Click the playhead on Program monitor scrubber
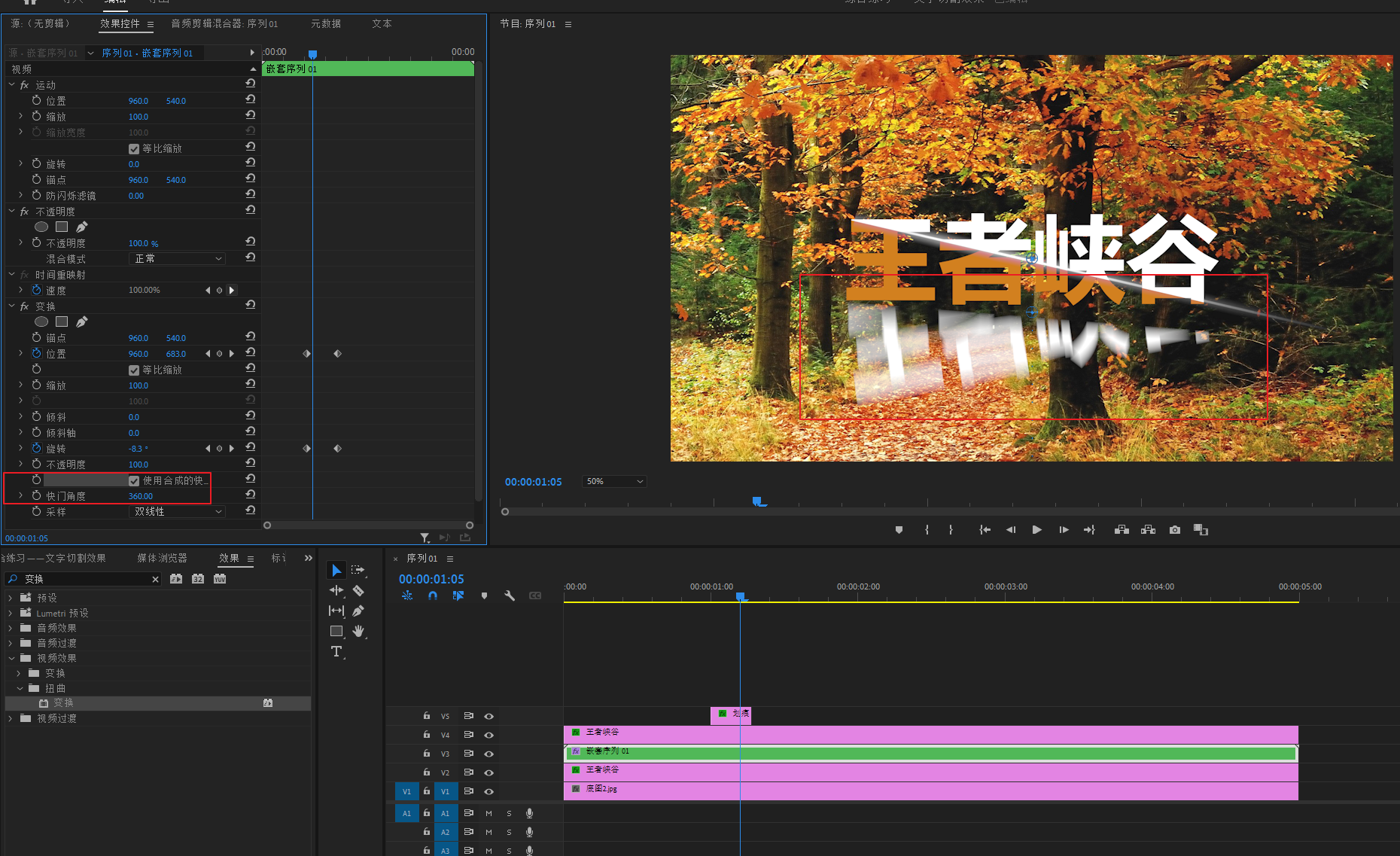1400x856 pixels. point(758,501)
